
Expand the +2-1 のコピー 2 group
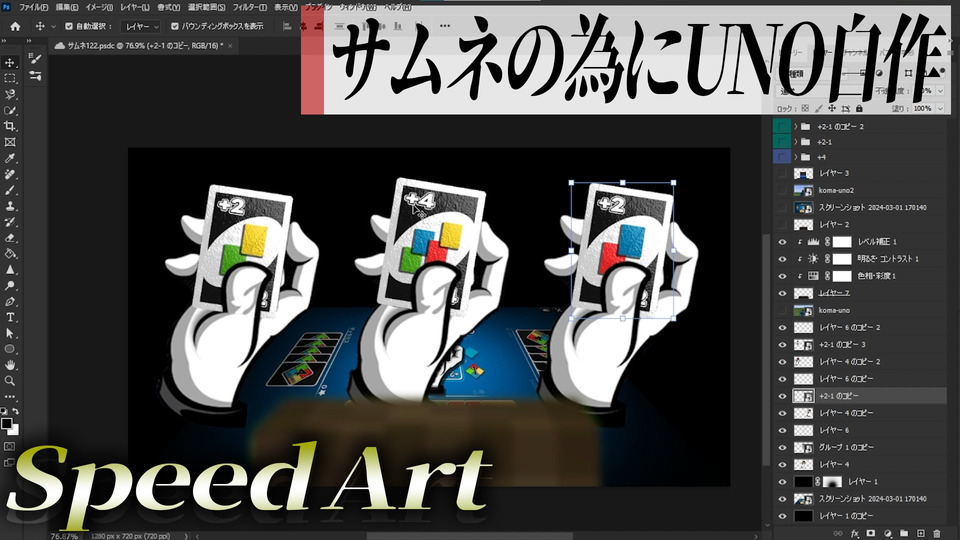coord(796,127)
